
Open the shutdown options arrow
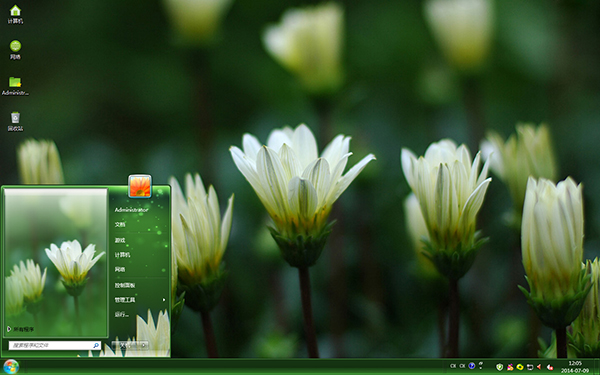[144, 345]
